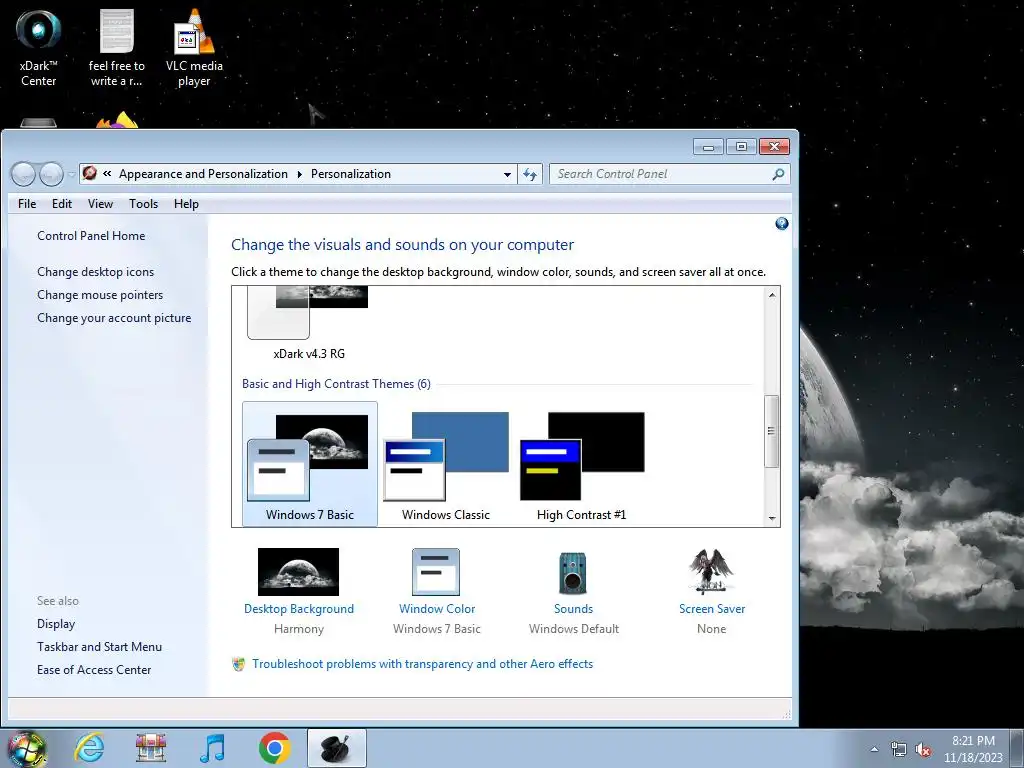Click the network tray icon

click(x=899, y=750)
